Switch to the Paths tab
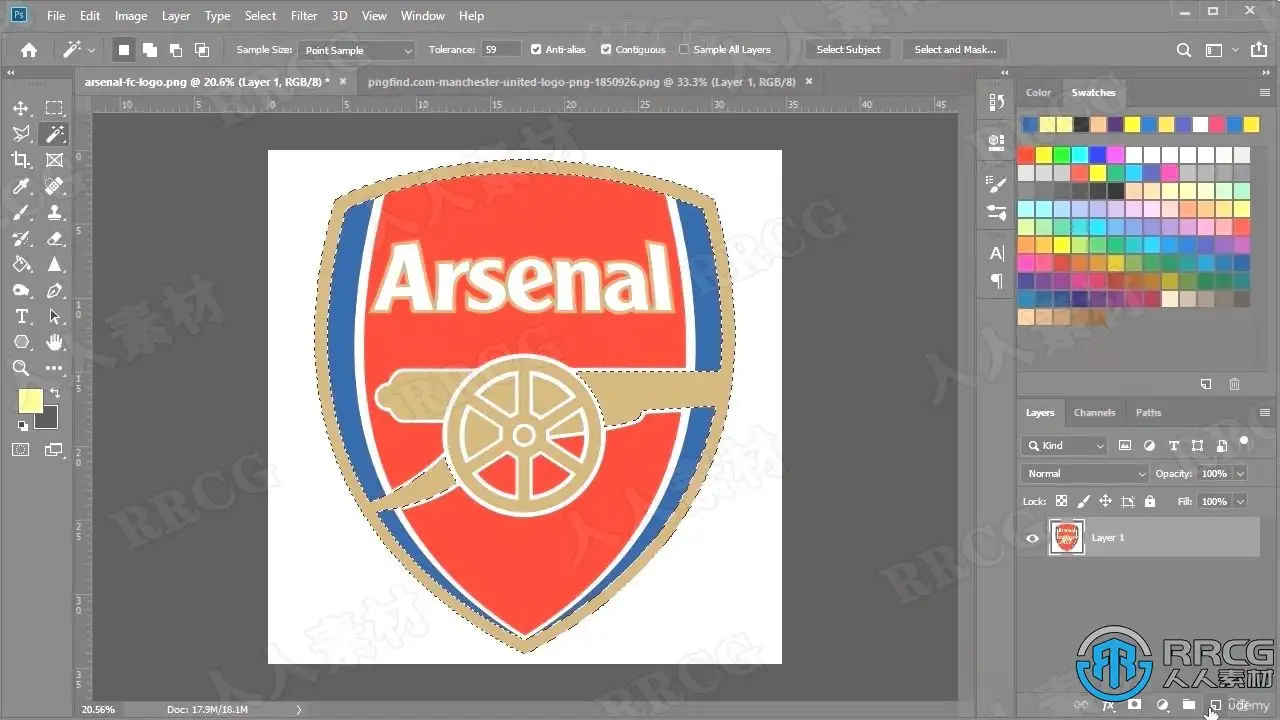 [x=1149, y=413]
